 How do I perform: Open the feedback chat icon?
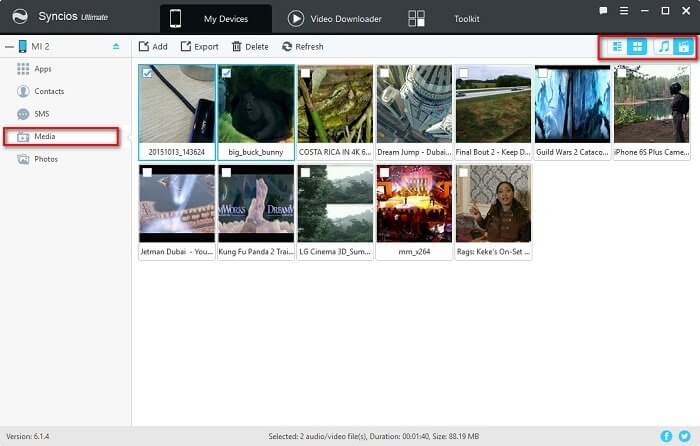[x=603, y=11]
